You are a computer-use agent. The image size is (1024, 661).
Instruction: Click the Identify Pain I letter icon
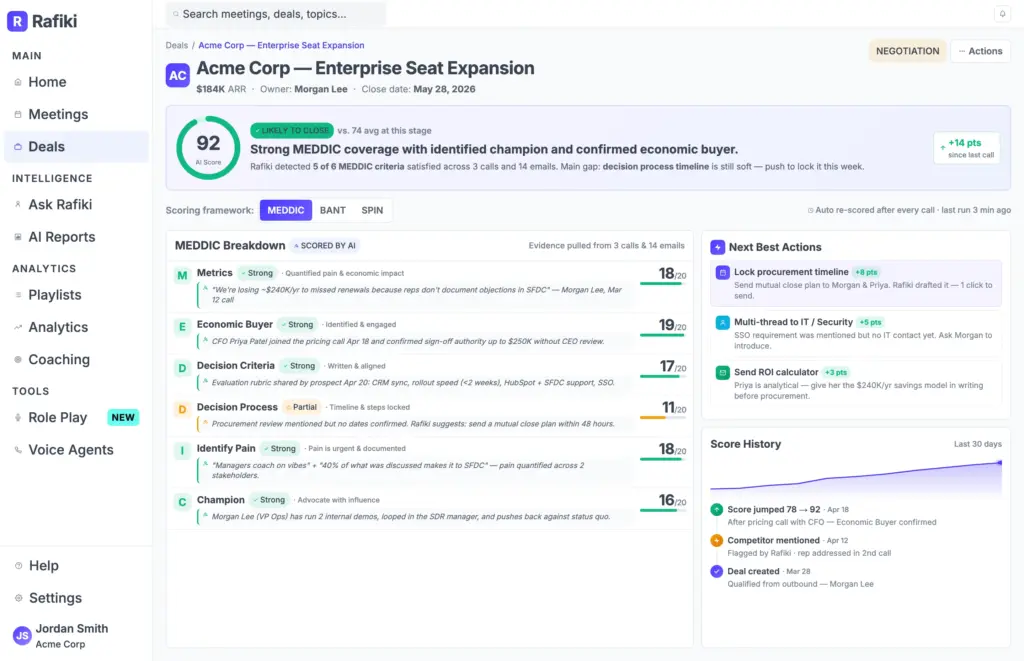[x=182, y=451]
